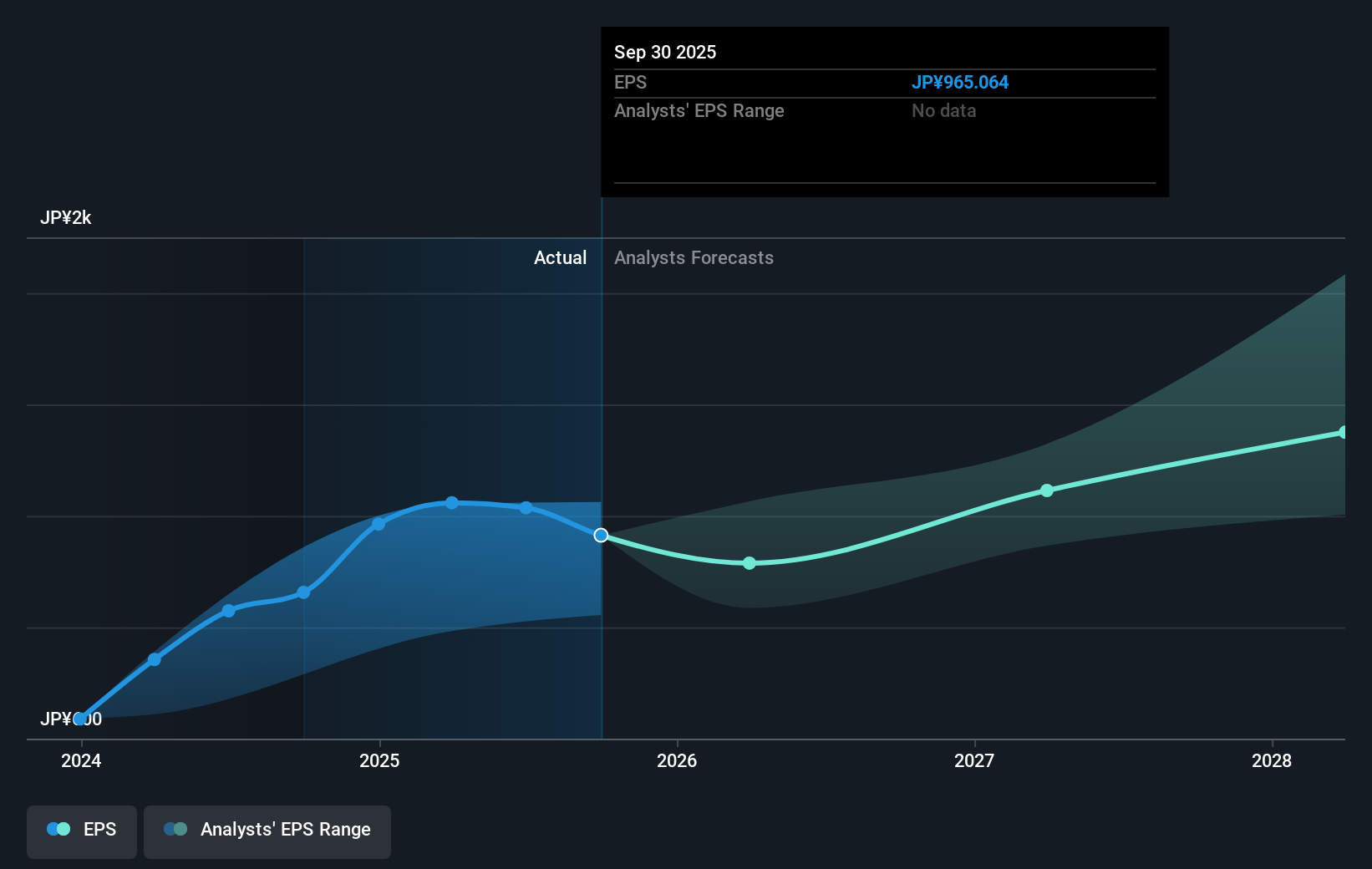Click the early 2026 forecast EPS point

750,563
